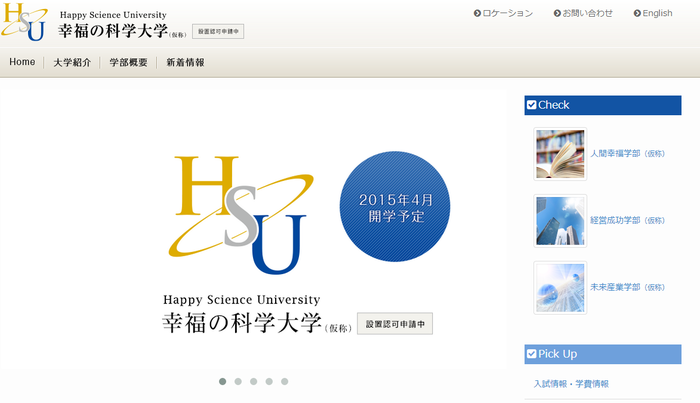
Task: Click the arrow icon beside ロケーション
Action: (477, 13)
